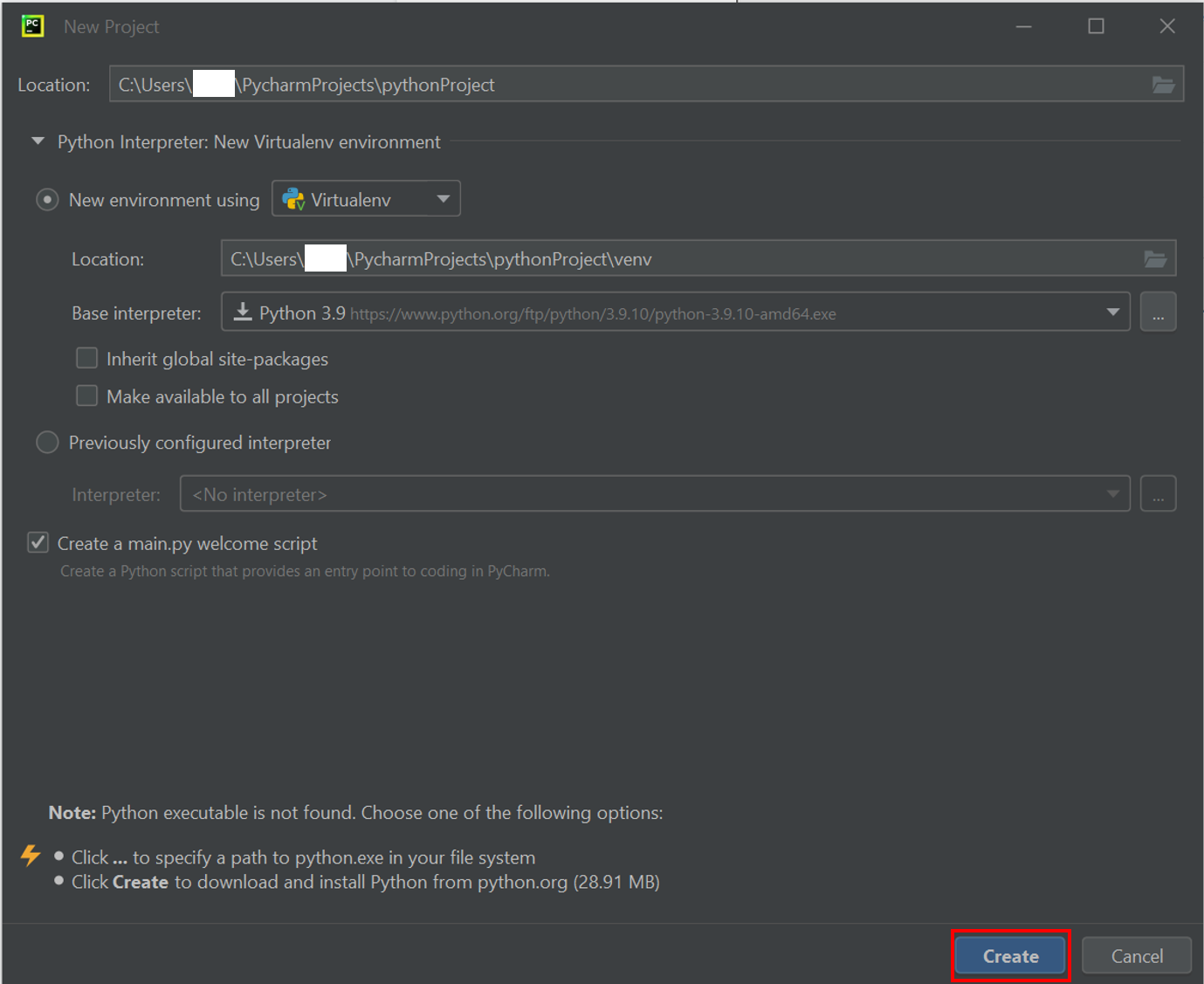Browse for project location folder icon
This screenshot has height=984, width=1204.
pos(1162,85)
